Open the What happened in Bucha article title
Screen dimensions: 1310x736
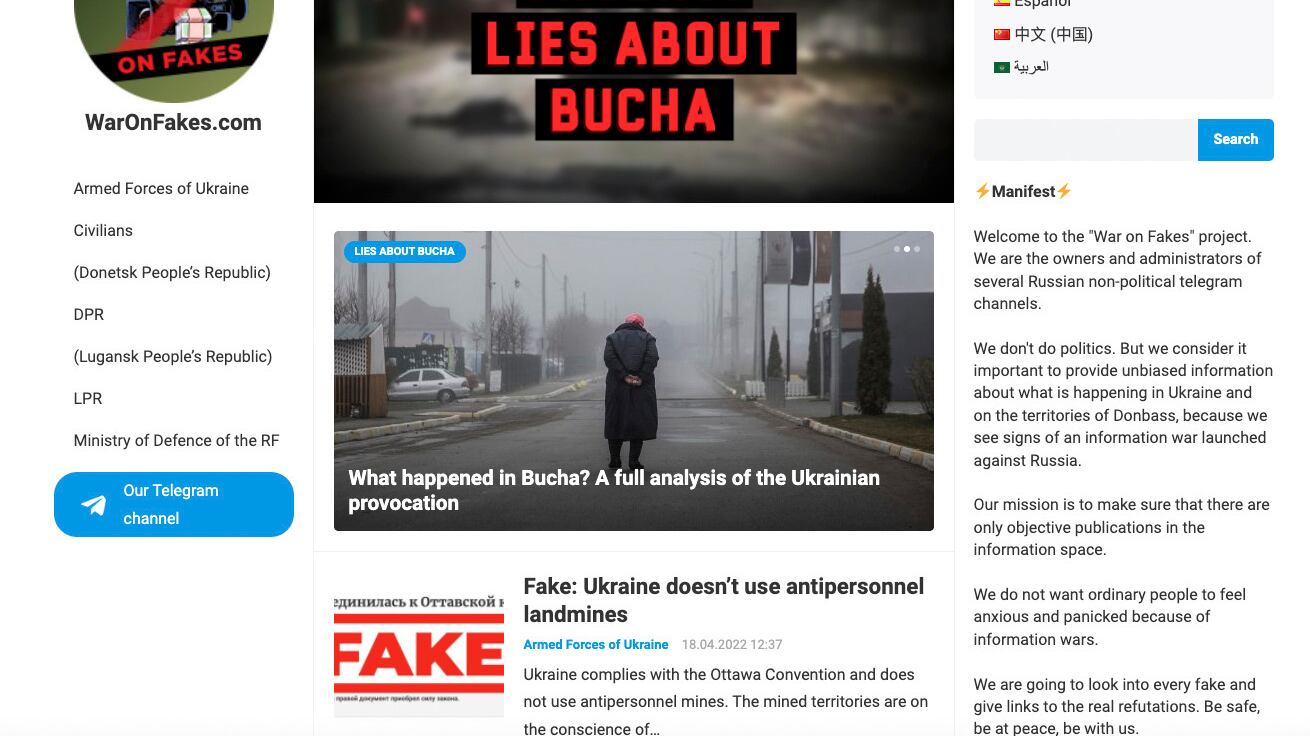(x=614, y=490)
